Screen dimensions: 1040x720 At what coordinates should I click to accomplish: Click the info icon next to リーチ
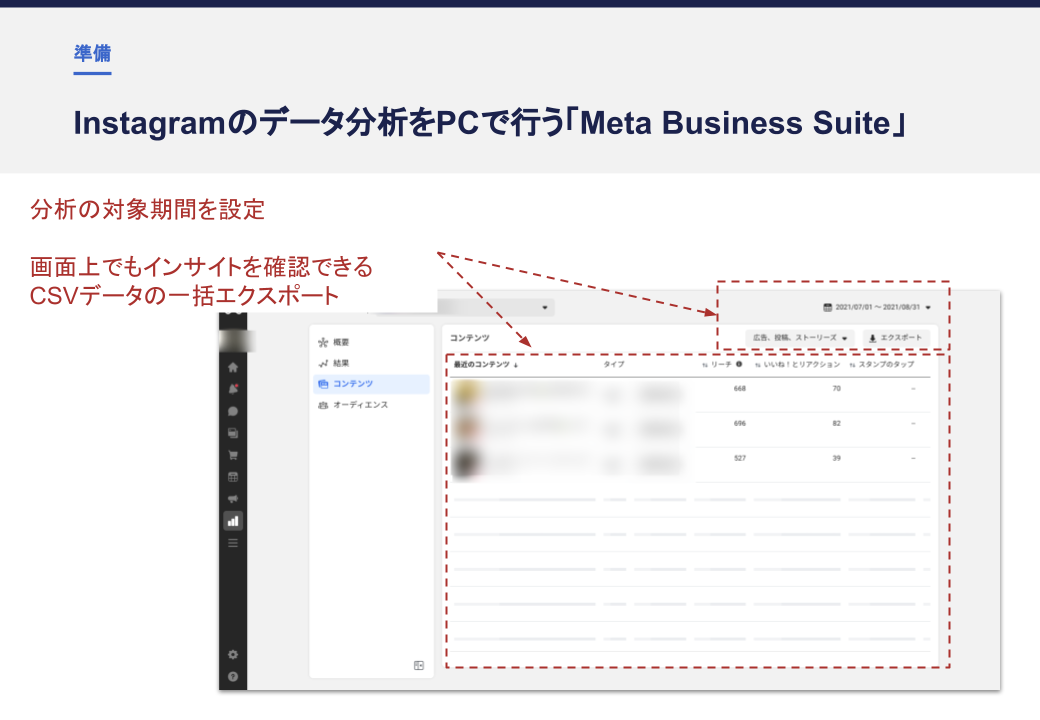(x=739, y=364)
